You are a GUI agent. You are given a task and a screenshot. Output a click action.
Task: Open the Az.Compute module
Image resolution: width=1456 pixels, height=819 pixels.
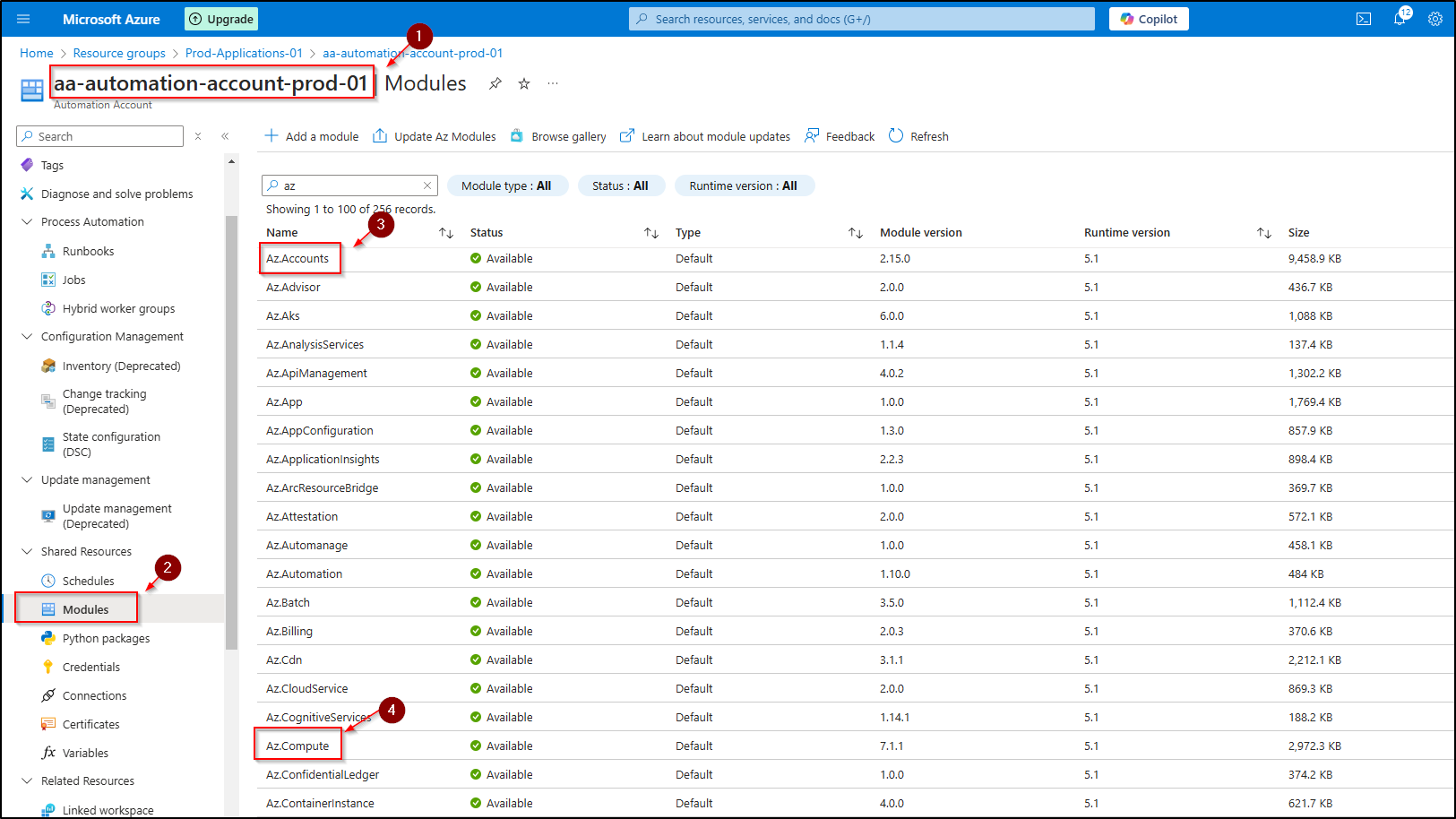coord(297,746)
